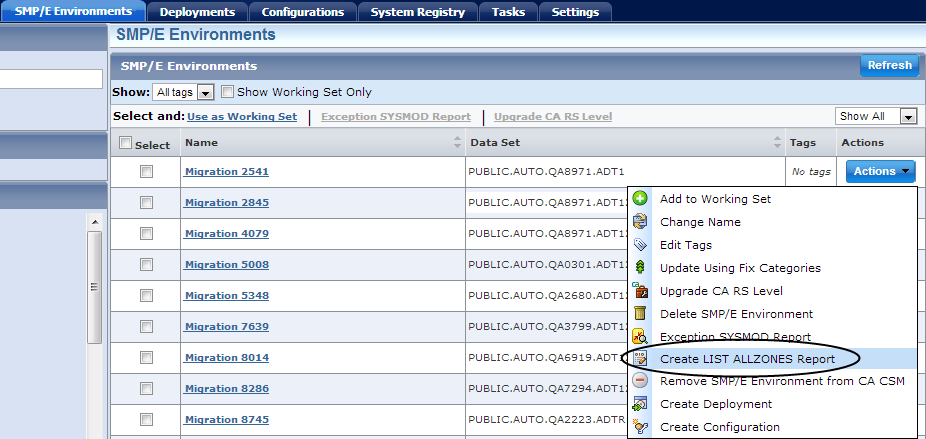Switch to the Configurations tab
Screen dimensions: 926x439
(x=303, y=12)
